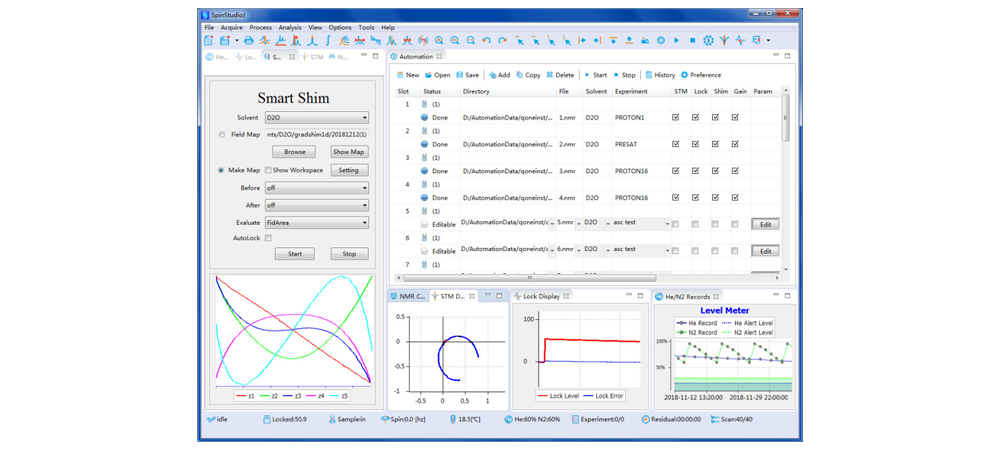Click the Save disk icon in Automation toolbar
Image resolution: width=1000 pixels, height=450 pixels.
pos(460,75)
